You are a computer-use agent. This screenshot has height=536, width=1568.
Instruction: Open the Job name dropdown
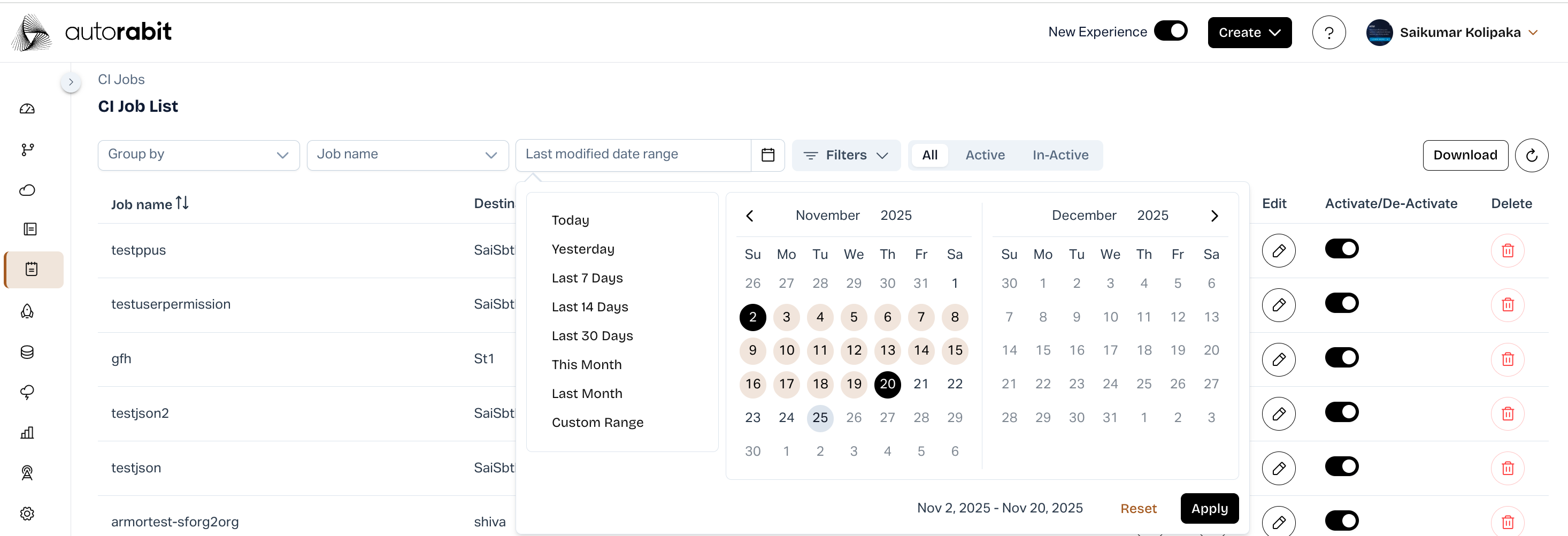[x=407, y=155]
